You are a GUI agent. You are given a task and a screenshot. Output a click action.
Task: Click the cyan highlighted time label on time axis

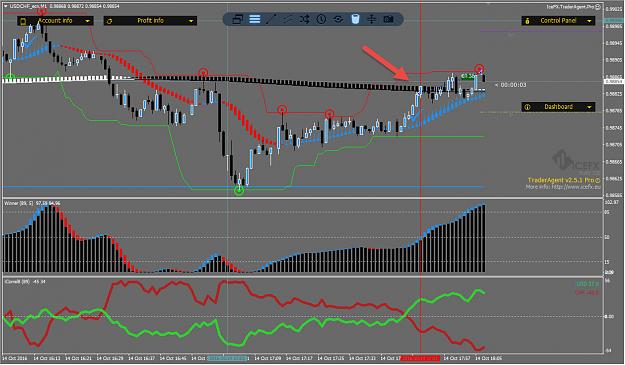(x=227, y=358)
